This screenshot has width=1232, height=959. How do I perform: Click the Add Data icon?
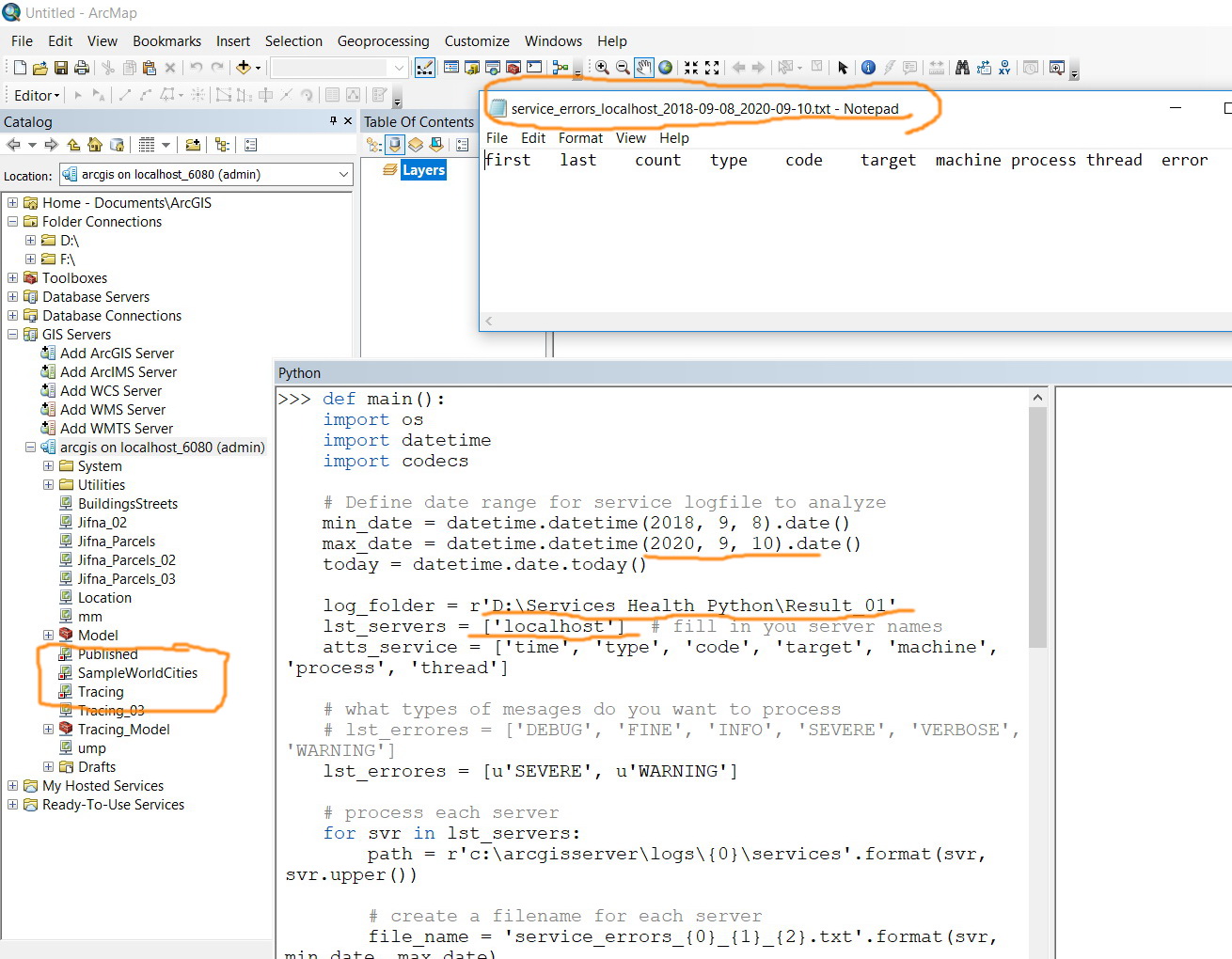tap(244, 68)
